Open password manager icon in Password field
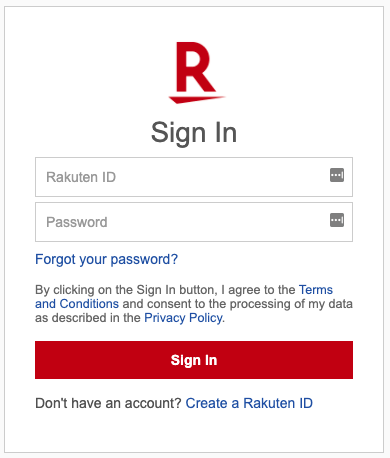This screenshot has height=458, width=390. click(x=337, y=220)
